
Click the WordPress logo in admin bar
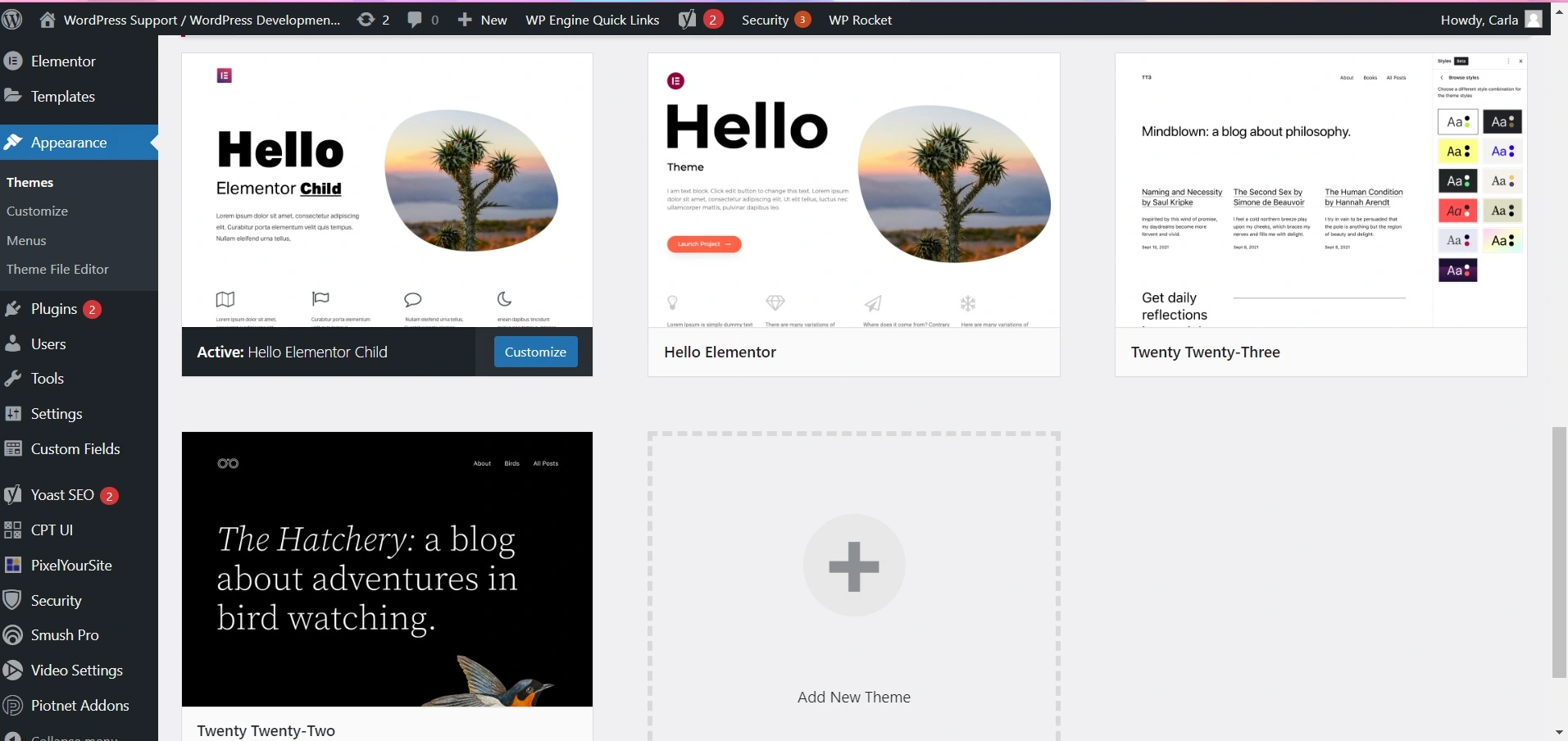coord(11,20)
